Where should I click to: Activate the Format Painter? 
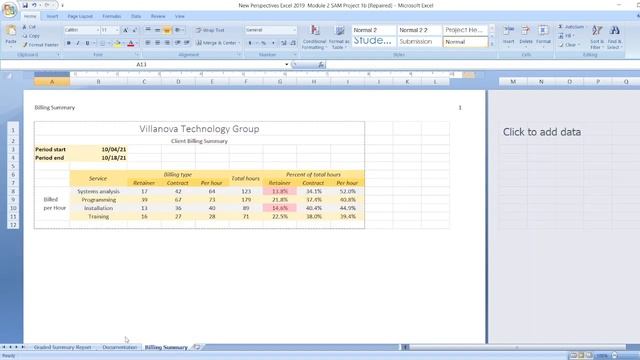point(40,45)
